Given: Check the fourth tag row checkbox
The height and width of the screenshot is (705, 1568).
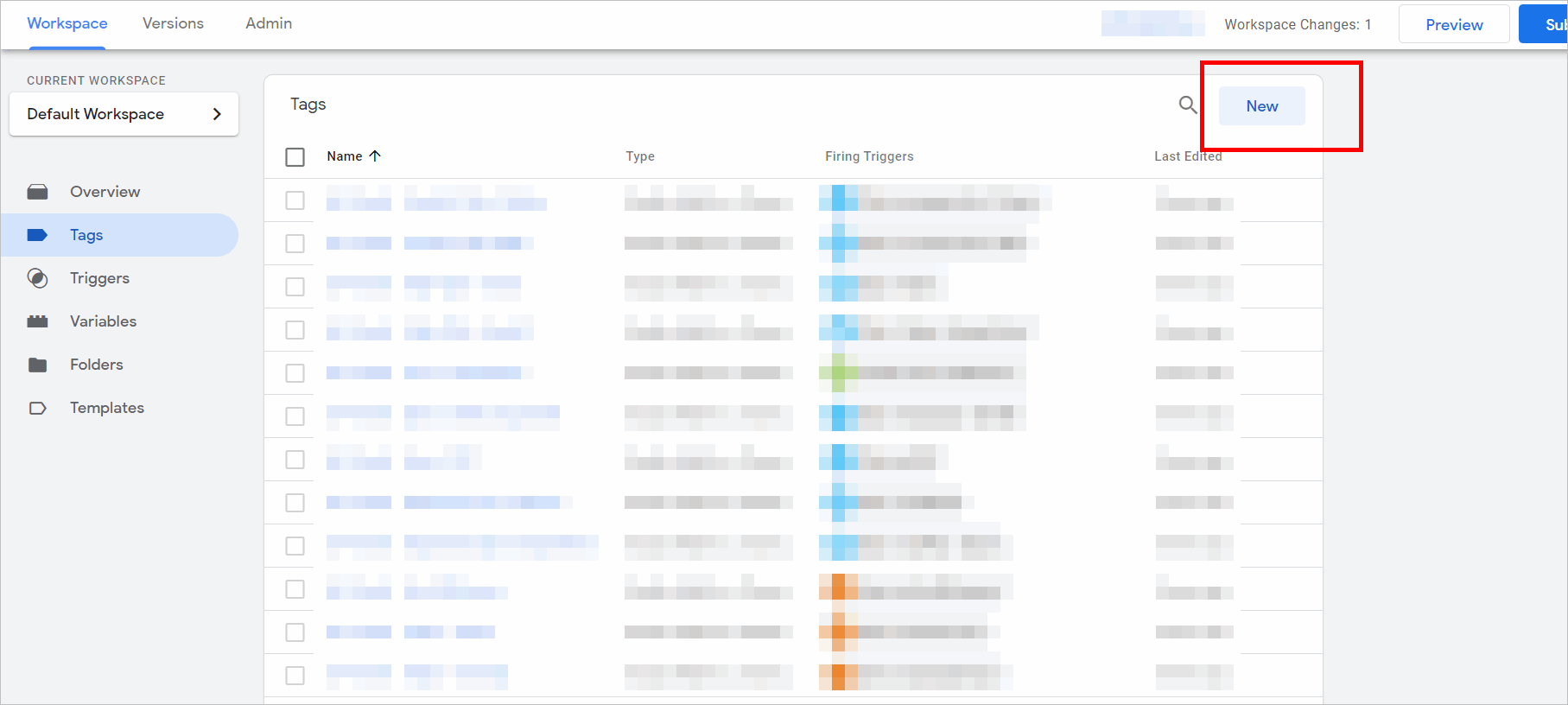Looking at the screenshot, I should (x=295, y=330).
